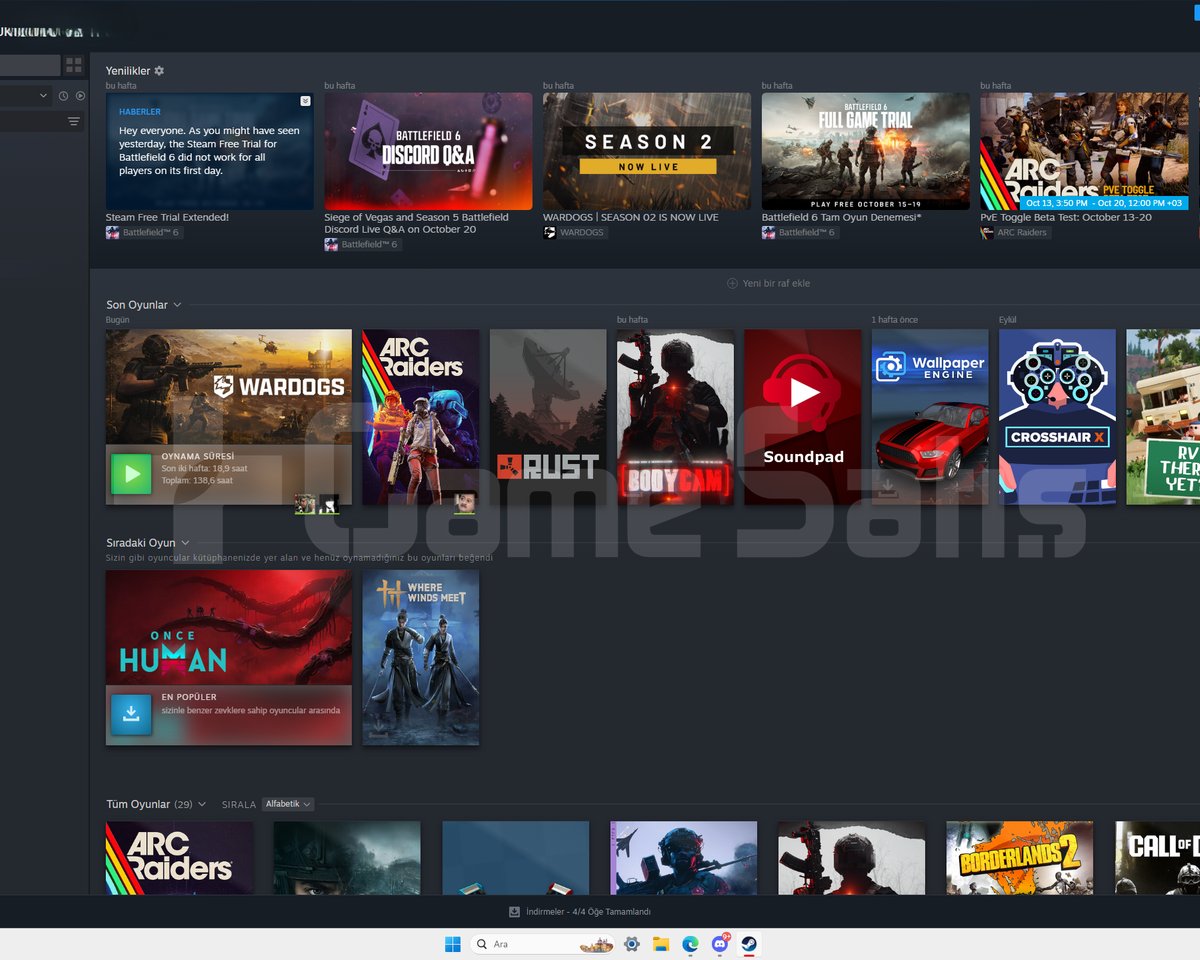Click the PvE Toggle Beta Test: October 13-20 title
The image size is (1200, 960).
click(1066, 217)
